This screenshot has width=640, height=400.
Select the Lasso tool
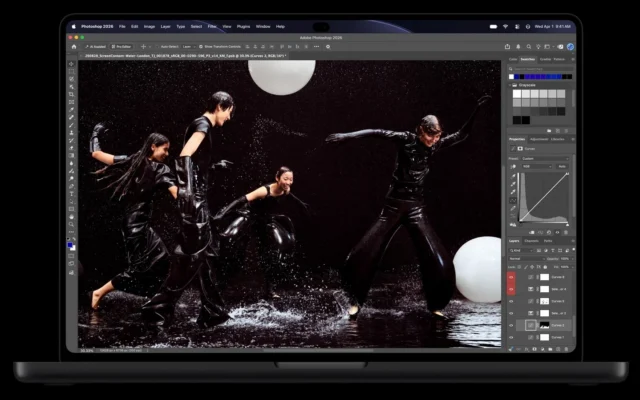point(71,79)
